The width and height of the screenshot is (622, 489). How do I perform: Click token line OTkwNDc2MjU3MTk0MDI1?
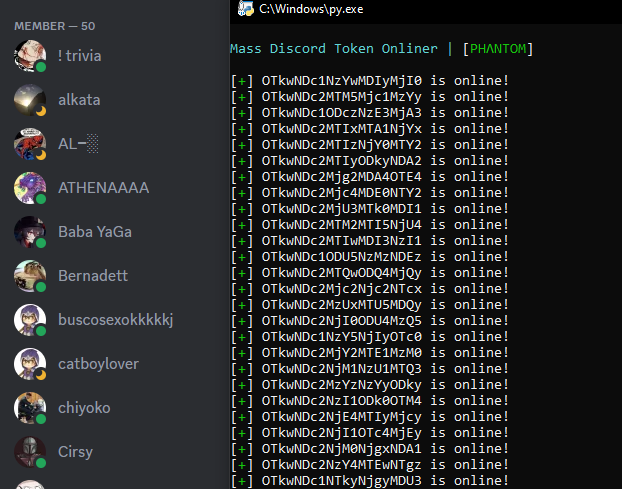click(370, 209)
